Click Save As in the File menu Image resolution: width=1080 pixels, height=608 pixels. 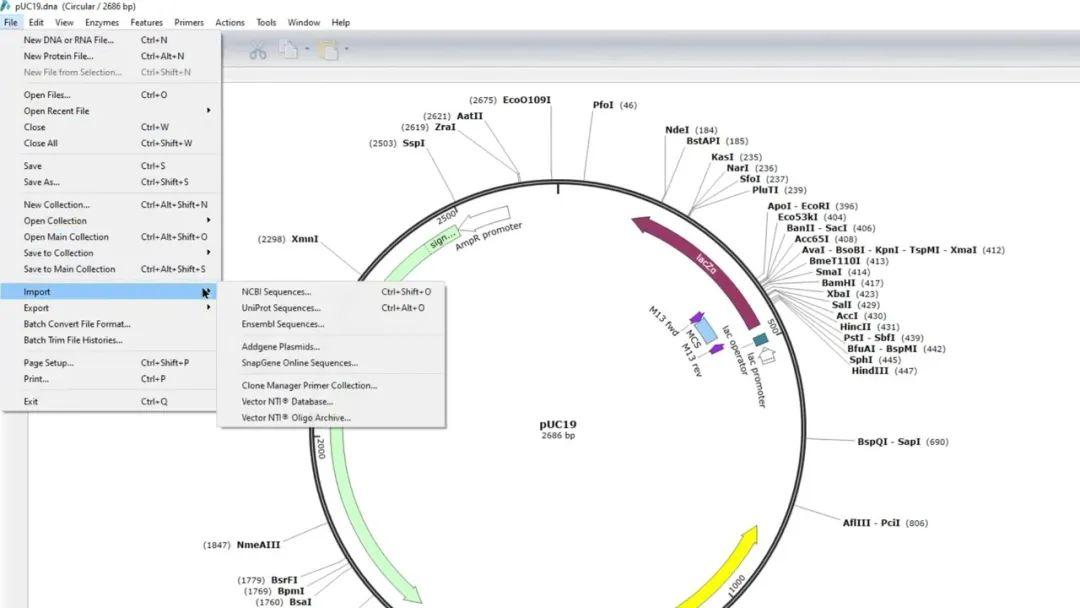pyautogui.click(x=40, y=182)
